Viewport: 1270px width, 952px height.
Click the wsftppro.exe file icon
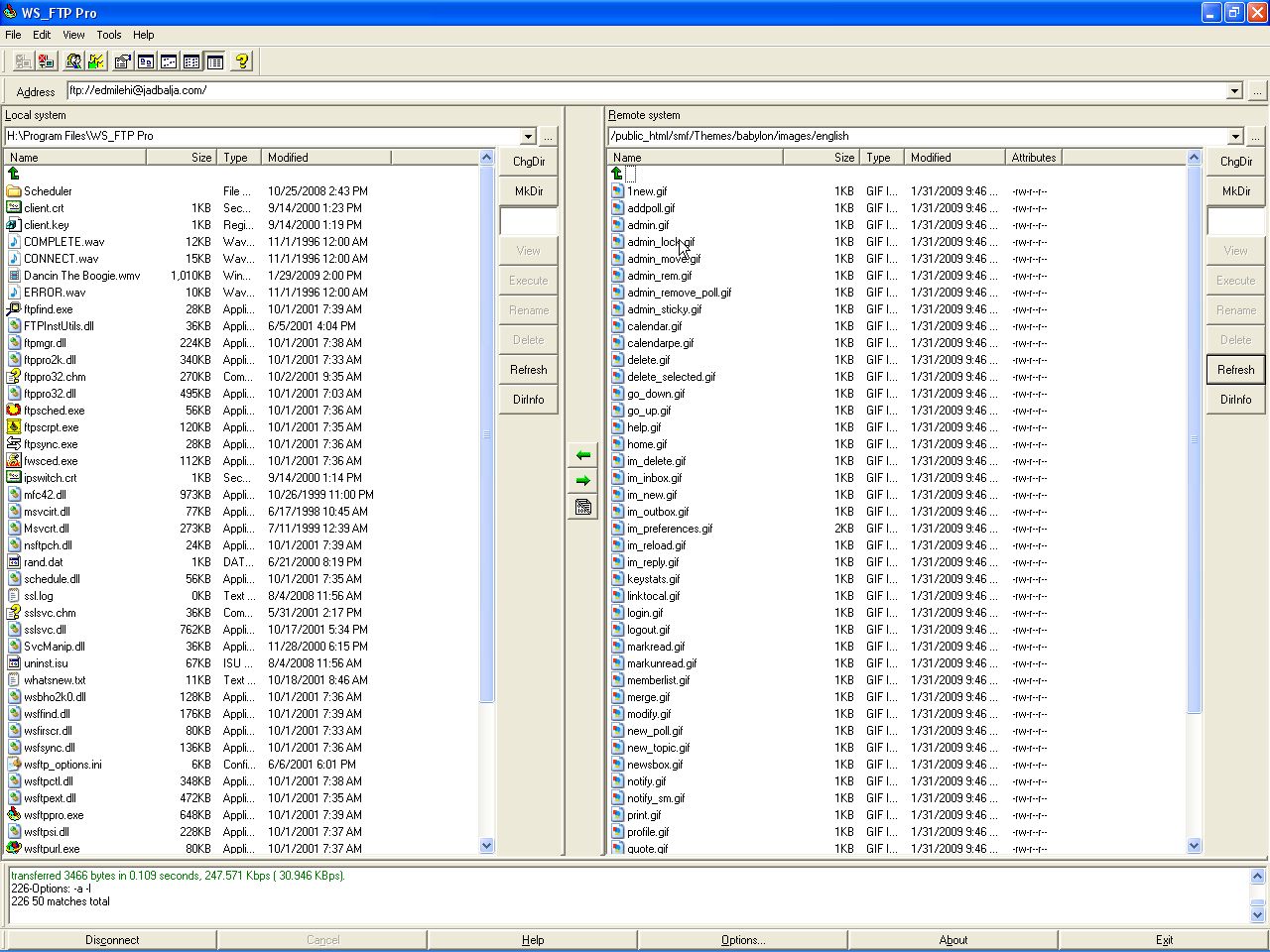(x=14, y=814)
